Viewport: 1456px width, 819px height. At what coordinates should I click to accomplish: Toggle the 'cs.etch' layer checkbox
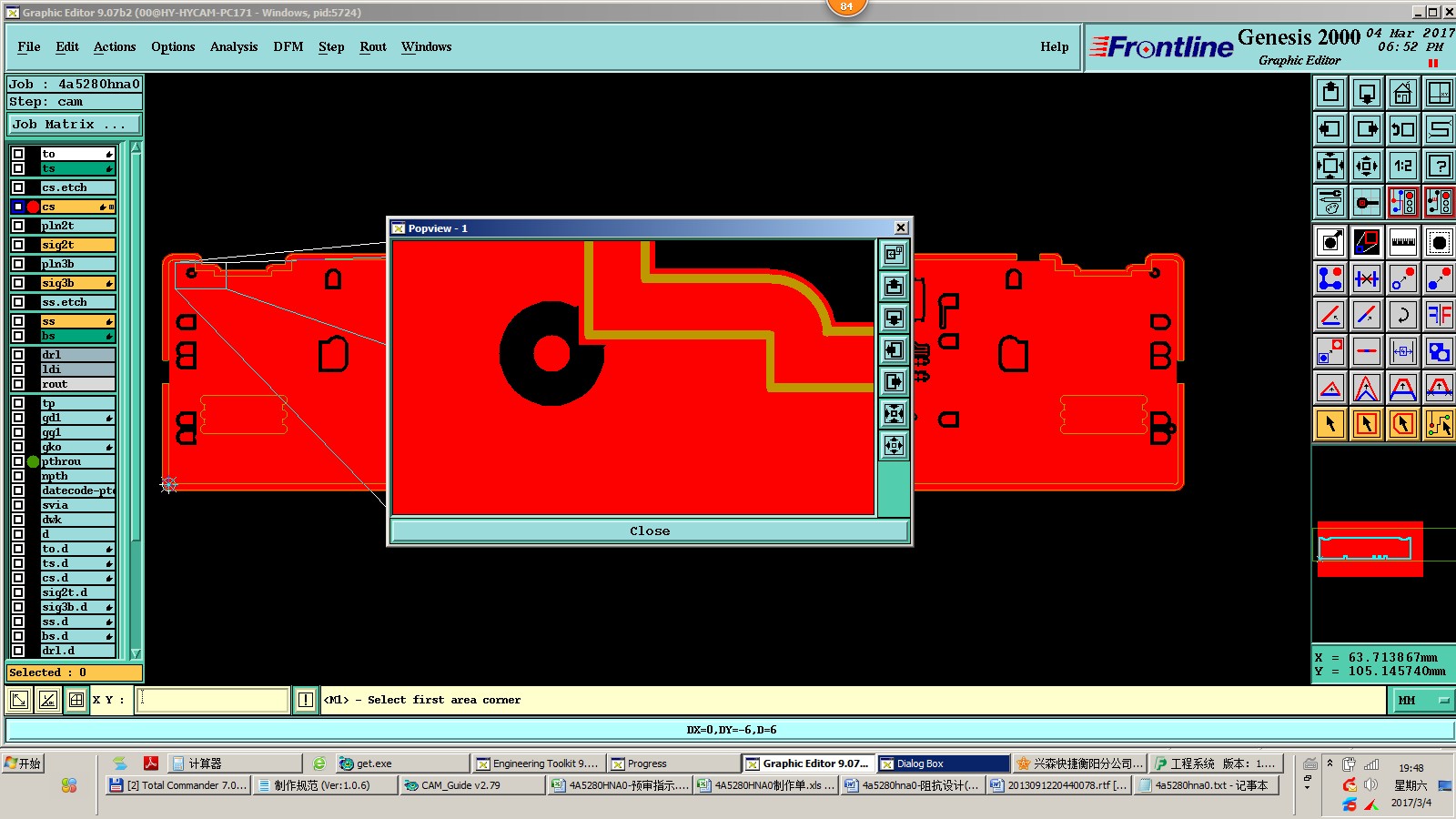point(18,187)
